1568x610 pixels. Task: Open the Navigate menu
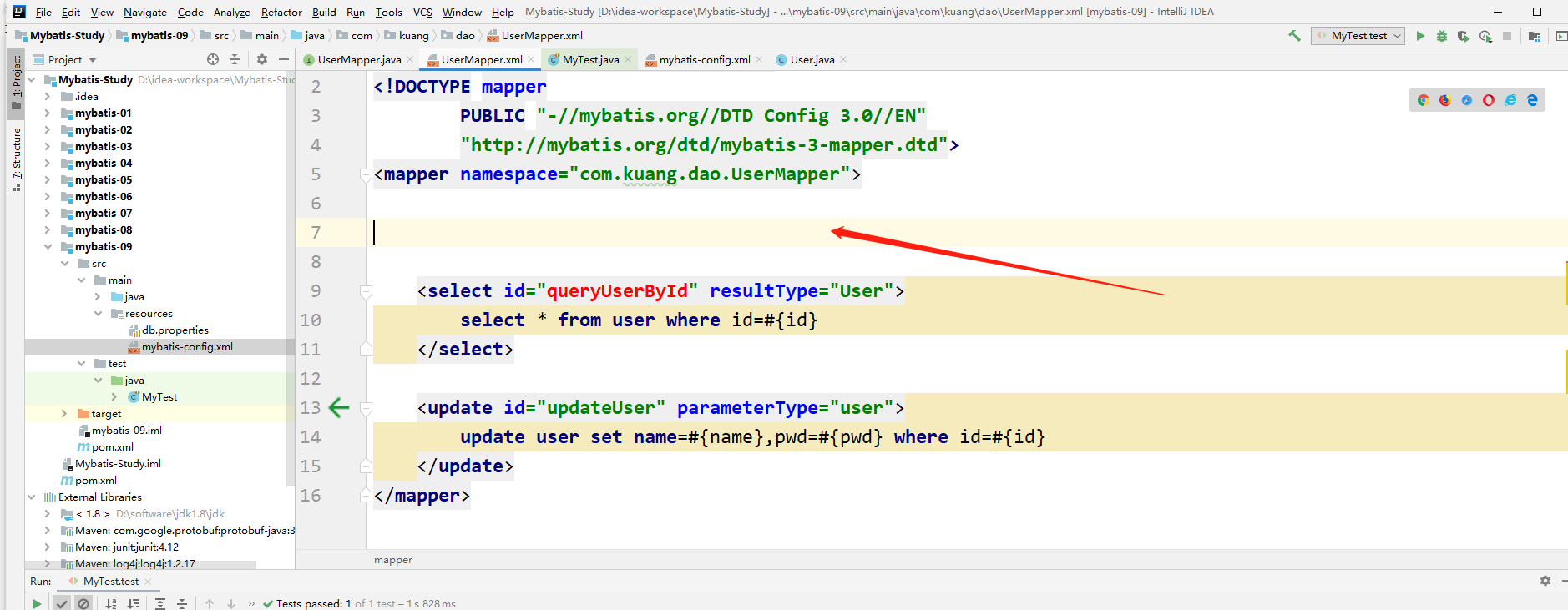[145, 12]
